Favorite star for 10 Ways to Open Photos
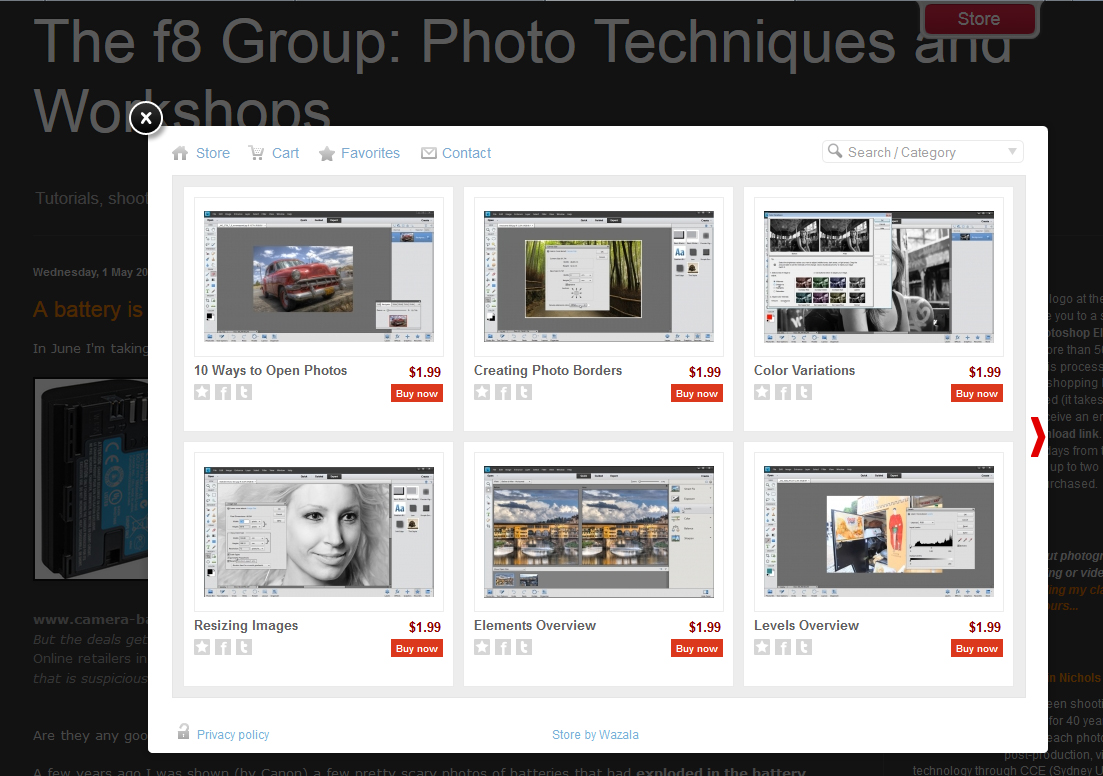Image resolution: width=1103 pixels, height=776 pixels. (x=202, y=392)
